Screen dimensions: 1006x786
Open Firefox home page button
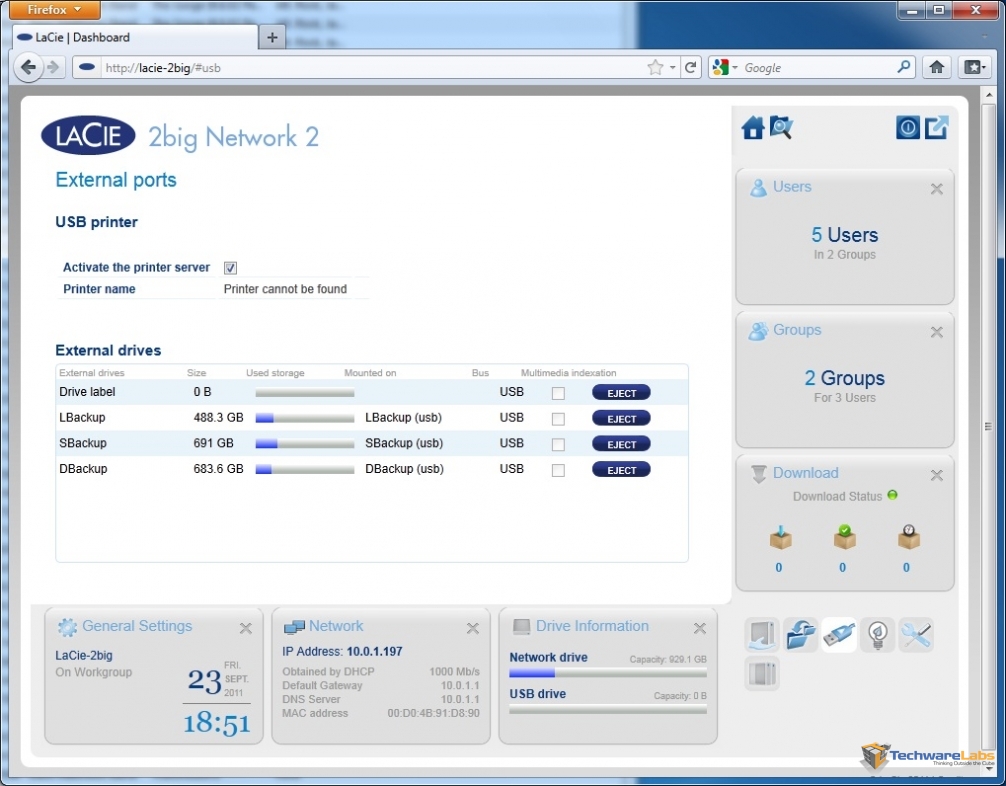click(x=937, y=67)
